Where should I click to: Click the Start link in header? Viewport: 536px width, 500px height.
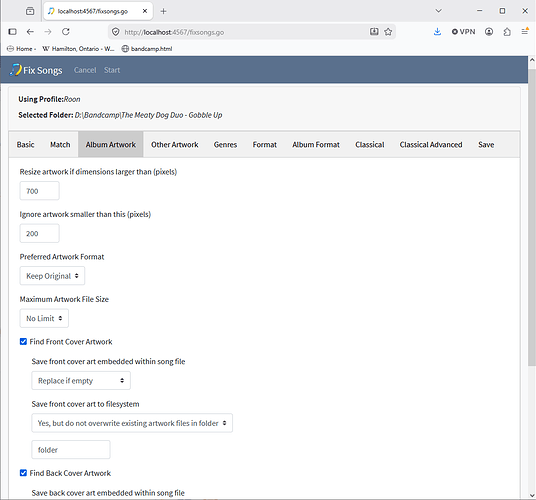[x=112, y=70]
